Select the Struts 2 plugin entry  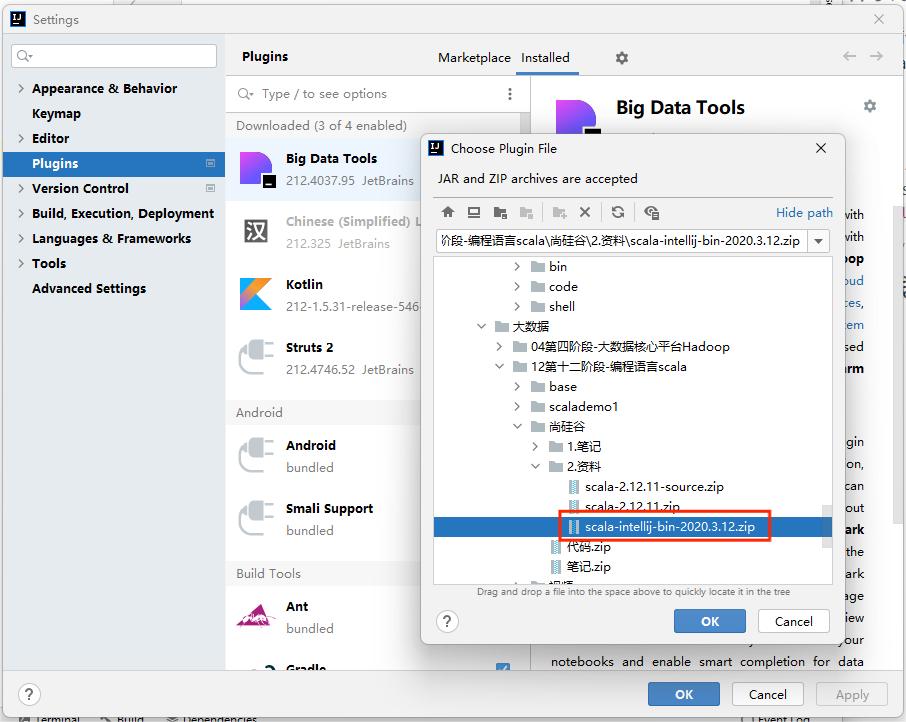point(323,358)
